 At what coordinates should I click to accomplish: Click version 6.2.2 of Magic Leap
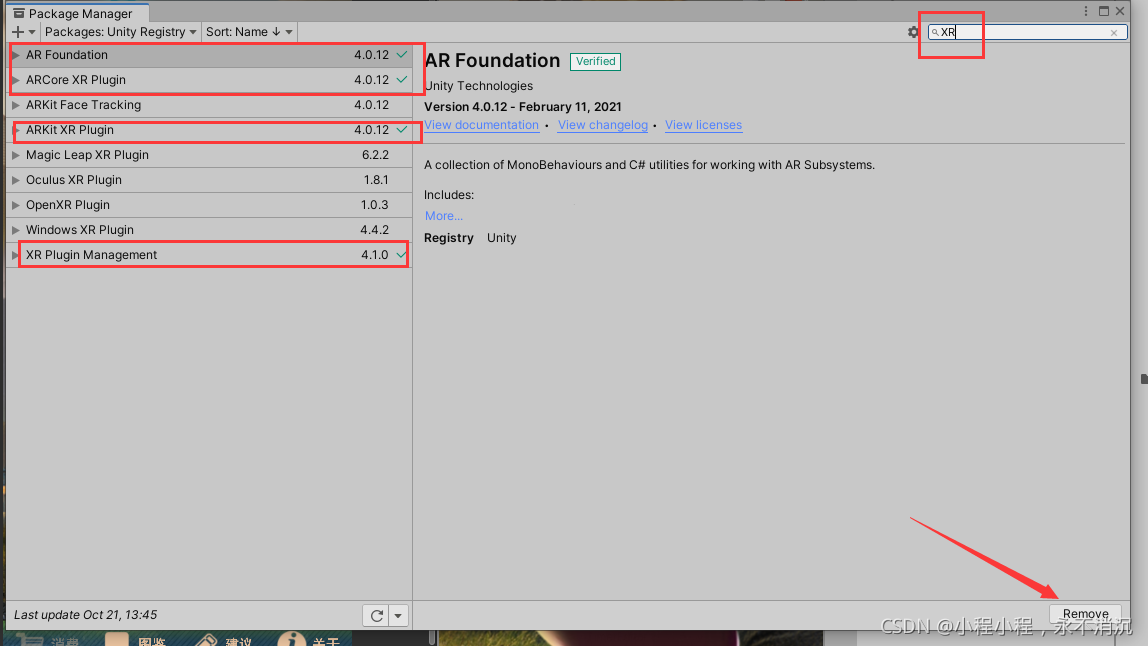[375, 155]
